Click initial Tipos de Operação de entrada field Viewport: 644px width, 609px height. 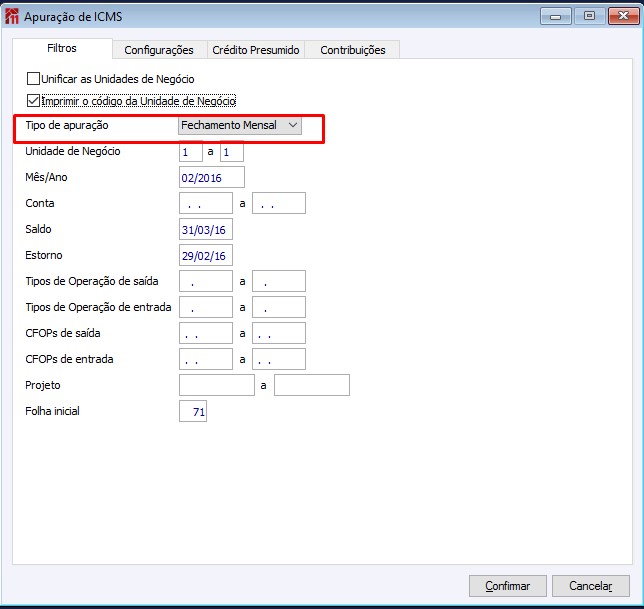coord(206,307)
